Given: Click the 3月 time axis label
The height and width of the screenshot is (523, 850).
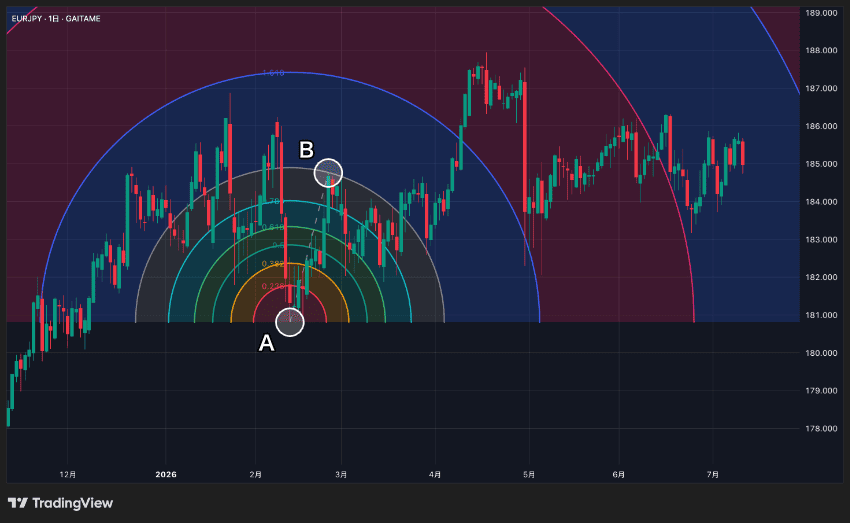Looking at the screenshot, I should pyautogui.click(x=341, y=474).
